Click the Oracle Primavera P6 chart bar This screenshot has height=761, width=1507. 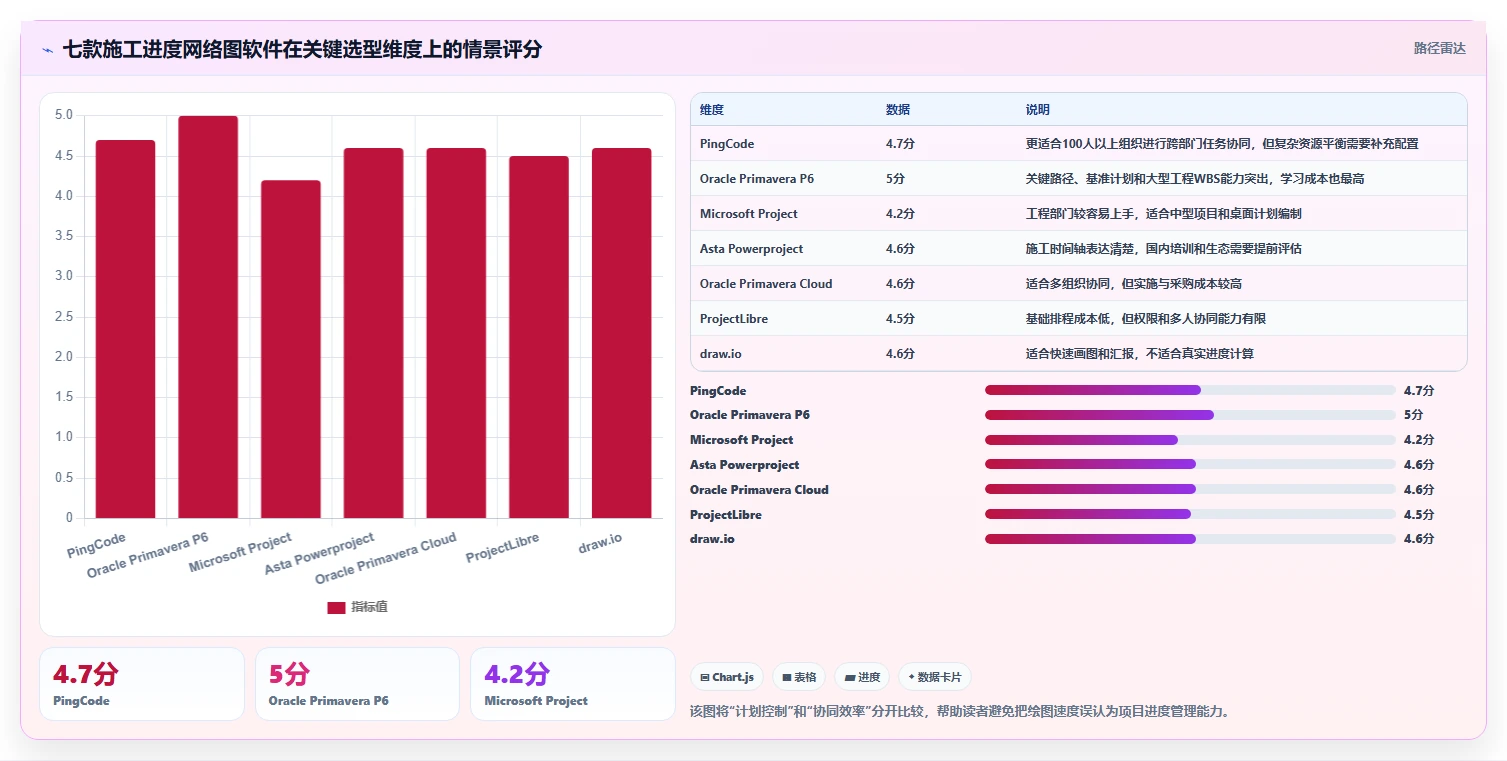(208, 317)
